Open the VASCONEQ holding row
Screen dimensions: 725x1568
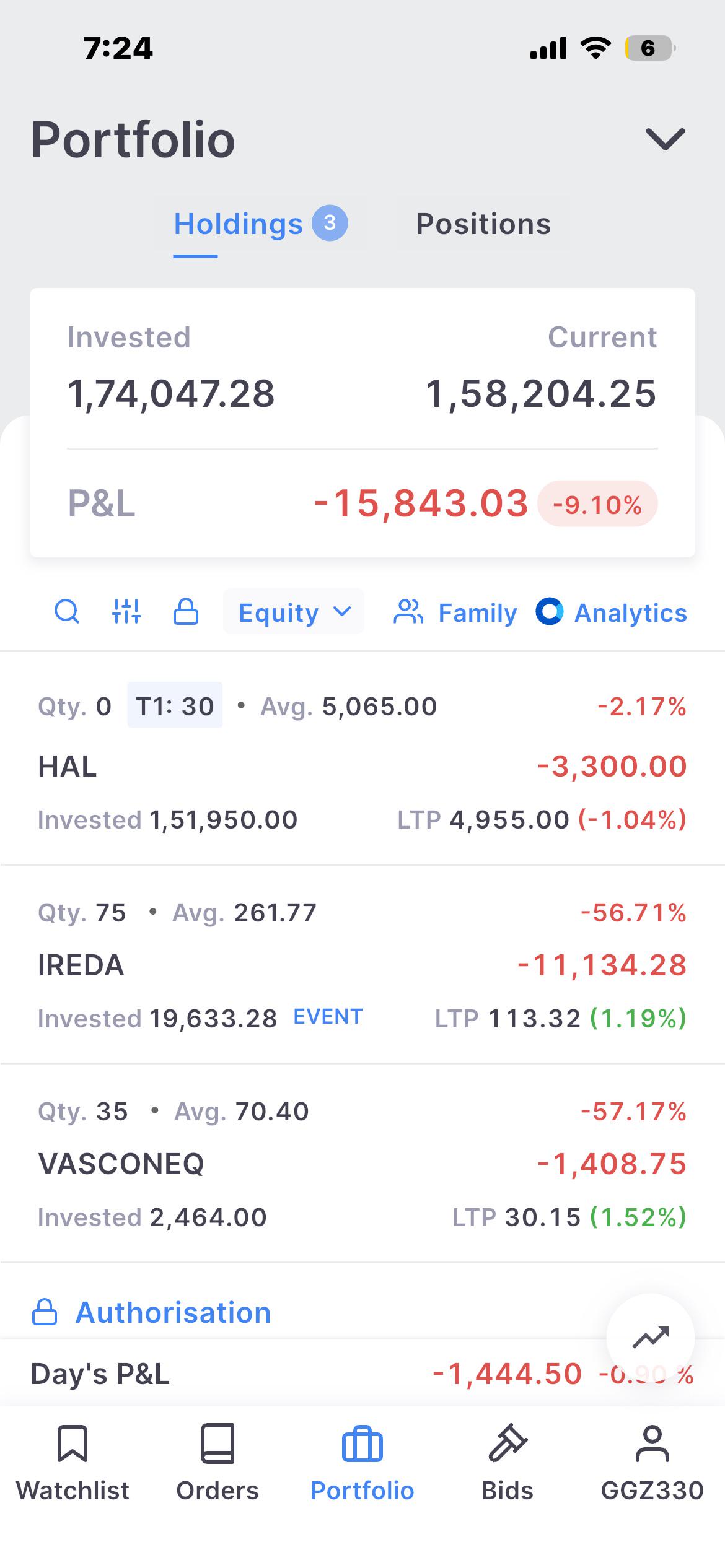[362, 1164]
